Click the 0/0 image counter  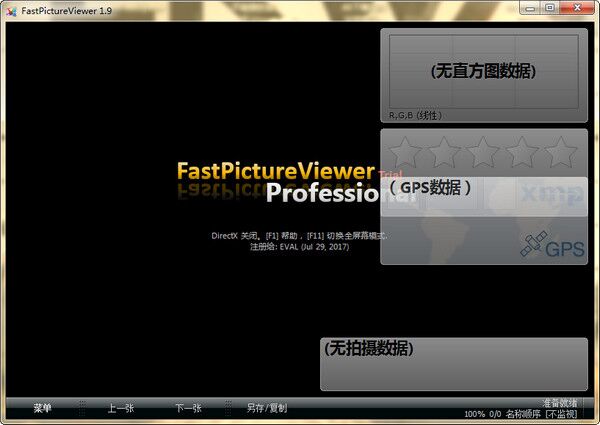click(495, 414)
